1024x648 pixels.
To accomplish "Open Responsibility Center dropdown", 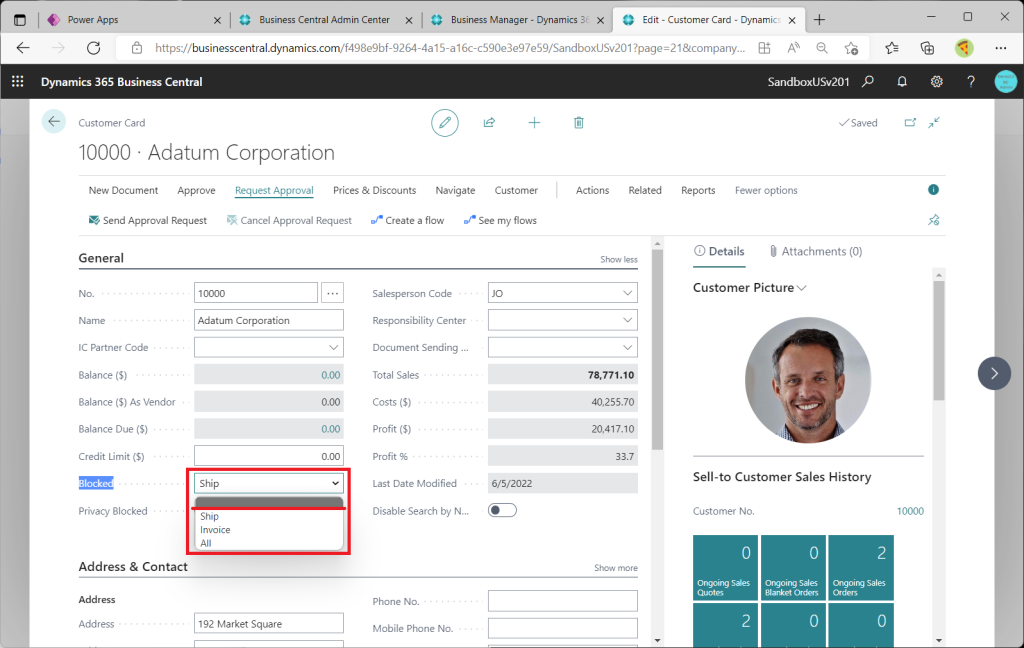I will coord(627,320).
